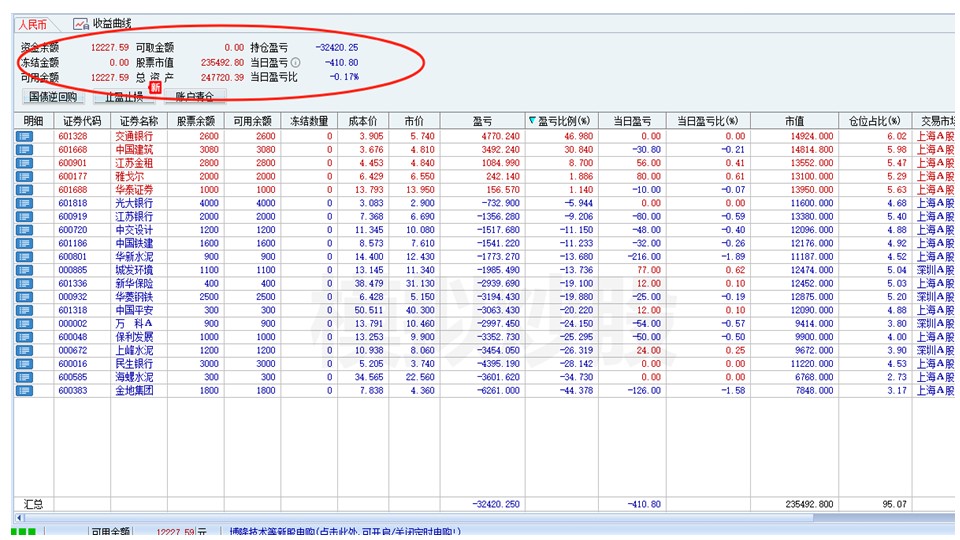Open detail icon for 万科A row
This screenshot has width=960, height=540.
[24, 324]
